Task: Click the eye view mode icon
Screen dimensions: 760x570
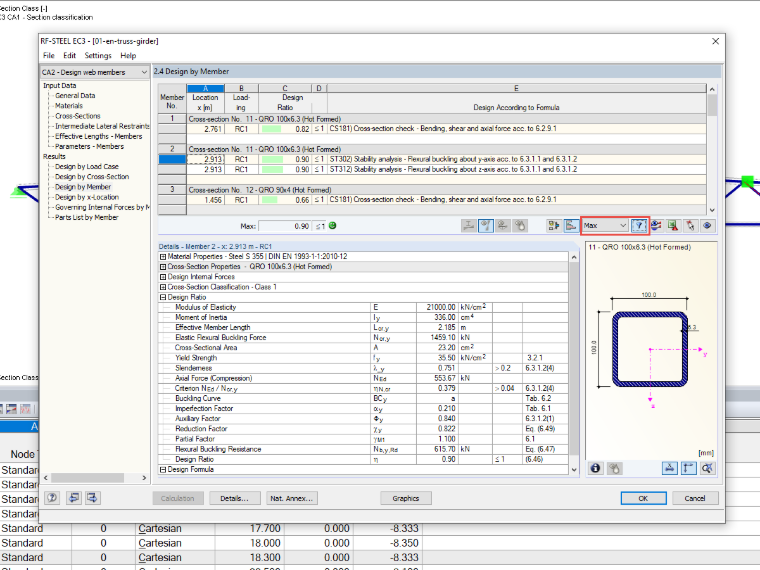Action: tap(707, 225)
